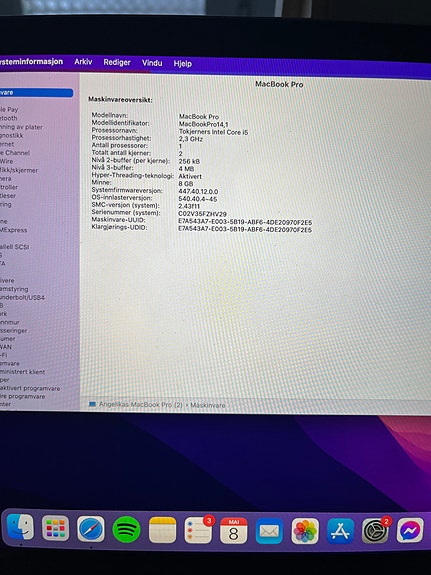Open Reminders with badge 3
This screenshot has width=431, height=575.
pos(198,530)
